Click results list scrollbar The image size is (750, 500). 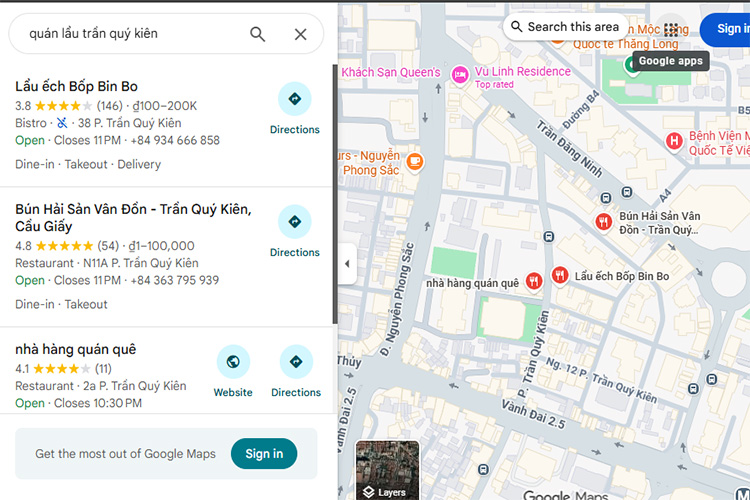click(x=335, y=194)
